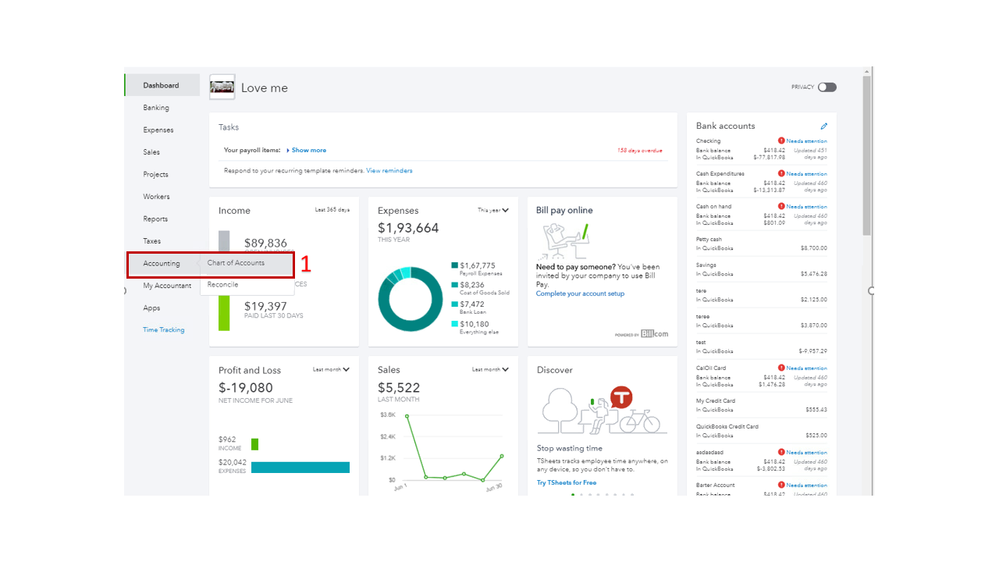Select the QuickBooks Credit Card account row
This screenshot has height=562, width=999.
(761, 431)
